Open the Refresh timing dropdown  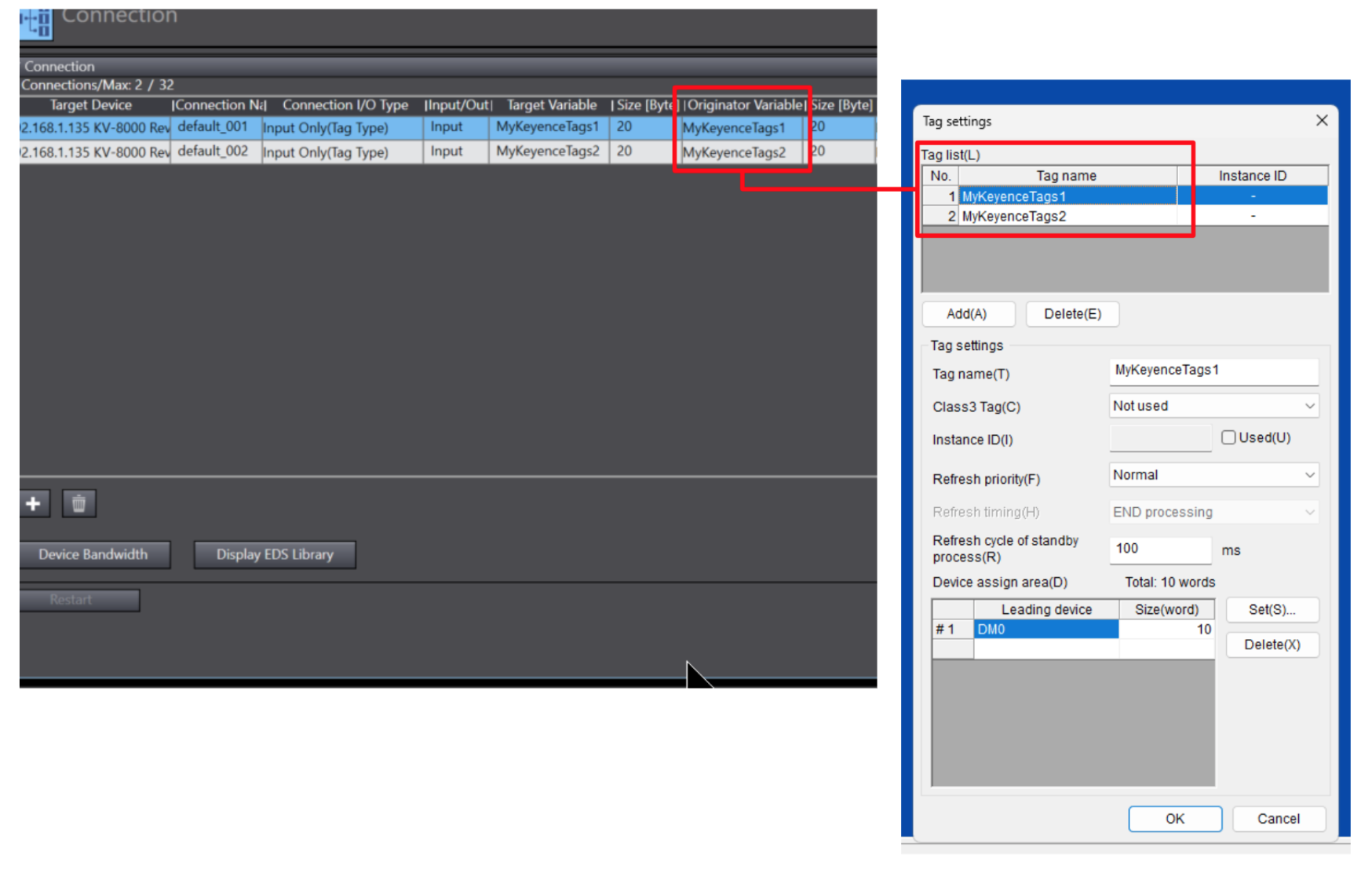pyautogui.click(x=1213, y=512)
